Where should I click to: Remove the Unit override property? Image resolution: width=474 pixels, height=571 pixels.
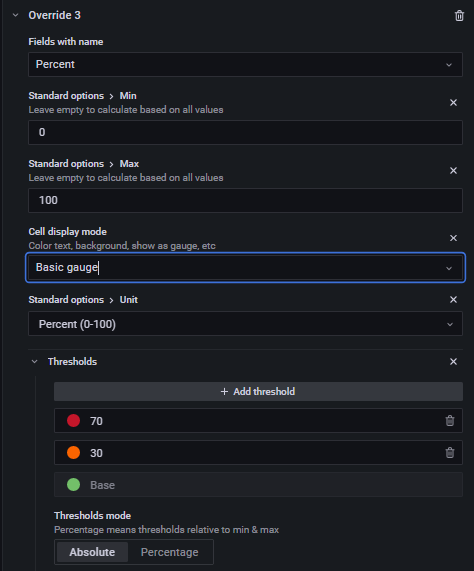coord(453,300)
